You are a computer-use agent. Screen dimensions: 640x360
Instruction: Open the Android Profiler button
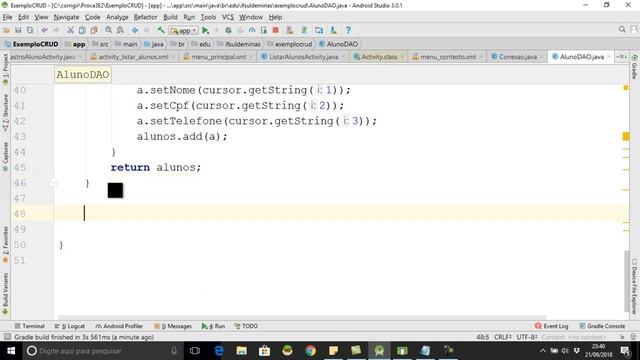[119, 326]
